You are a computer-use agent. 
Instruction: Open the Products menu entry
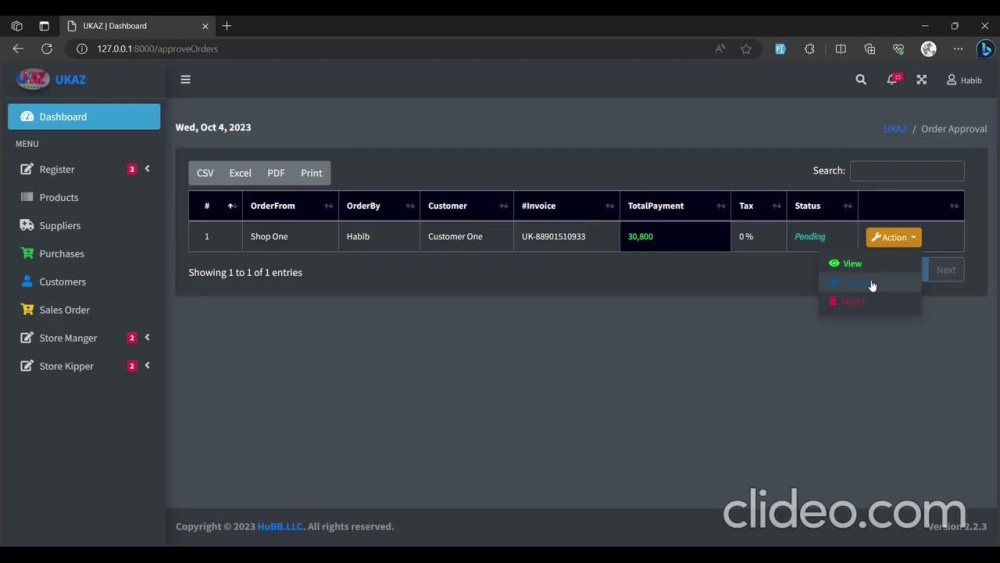84,197
